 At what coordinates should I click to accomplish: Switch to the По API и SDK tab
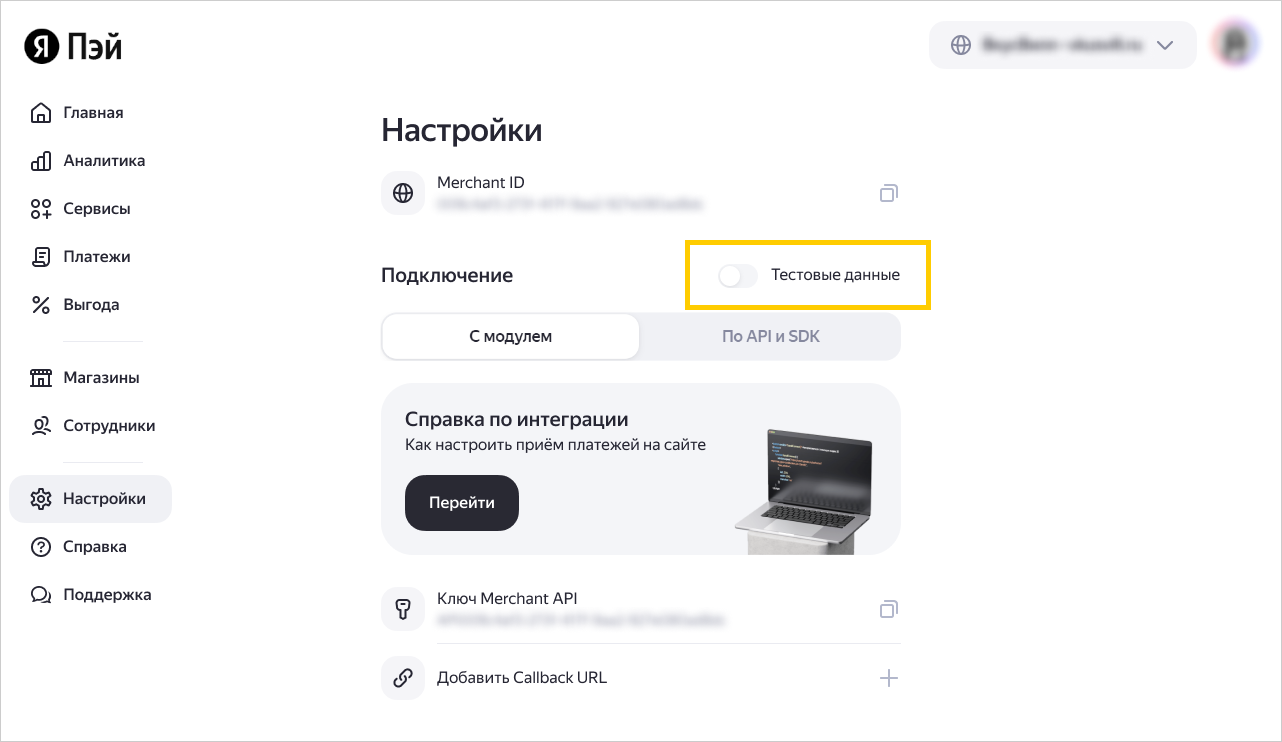coord(770,336)
